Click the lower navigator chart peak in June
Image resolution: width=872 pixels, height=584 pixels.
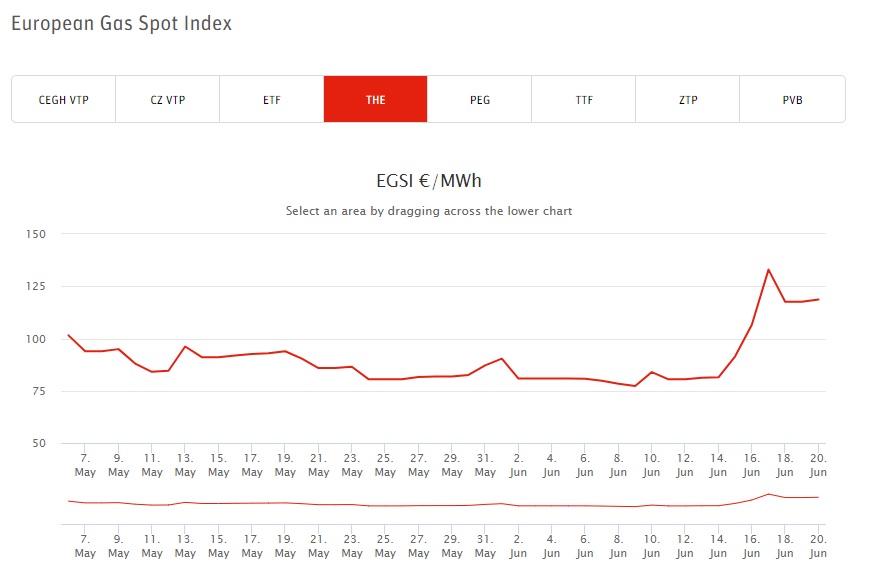tap(768, 493)
